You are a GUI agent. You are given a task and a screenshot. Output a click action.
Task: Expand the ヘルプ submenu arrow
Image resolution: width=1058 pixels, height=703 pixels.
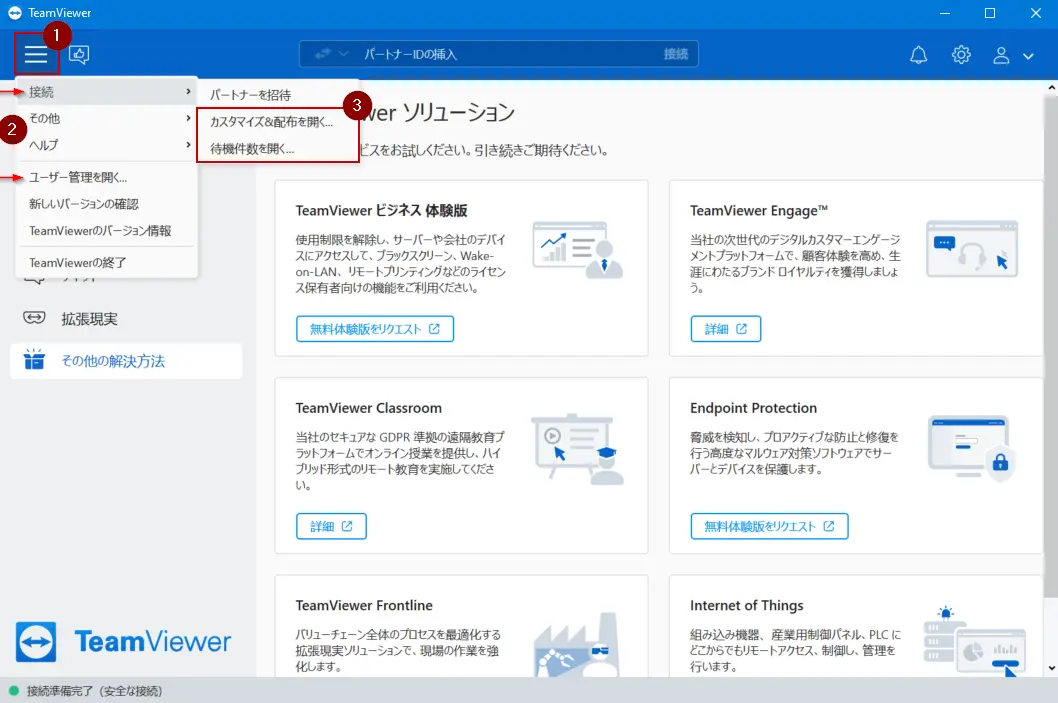pyautogui.click(x=188, y=144)
